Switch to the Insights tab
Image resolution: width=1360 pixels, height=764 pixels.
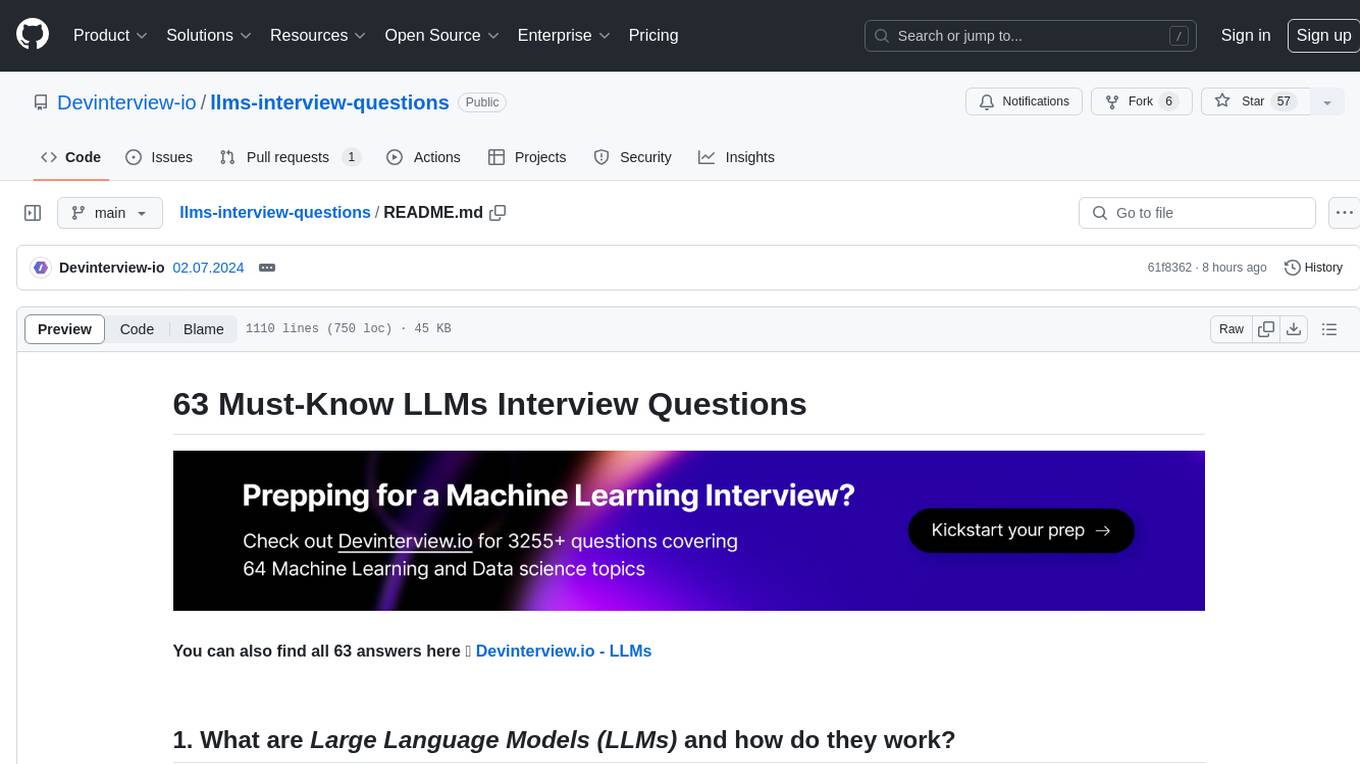(x=736, y=157)
